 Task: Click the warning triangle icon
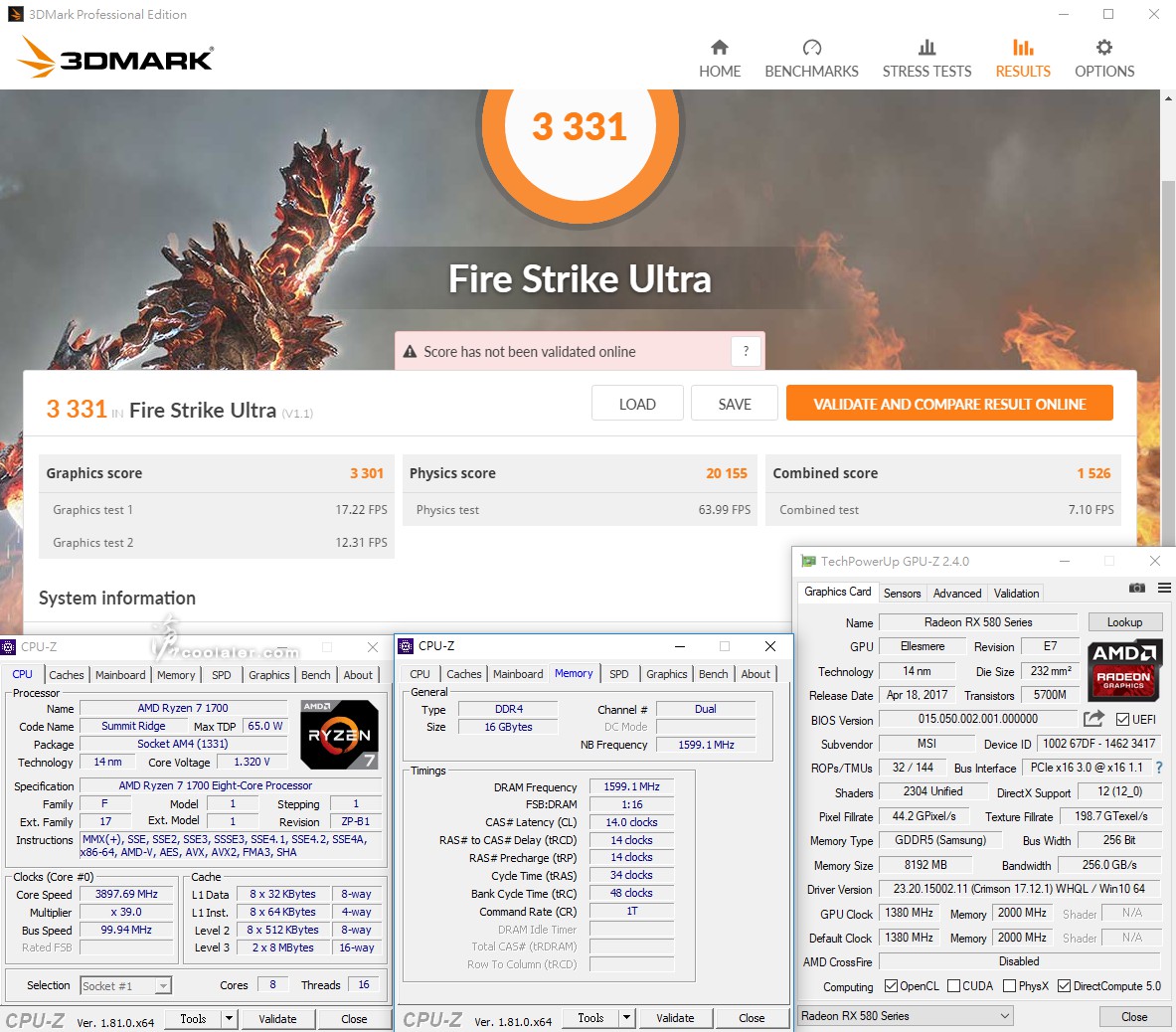tap(410, 352)
